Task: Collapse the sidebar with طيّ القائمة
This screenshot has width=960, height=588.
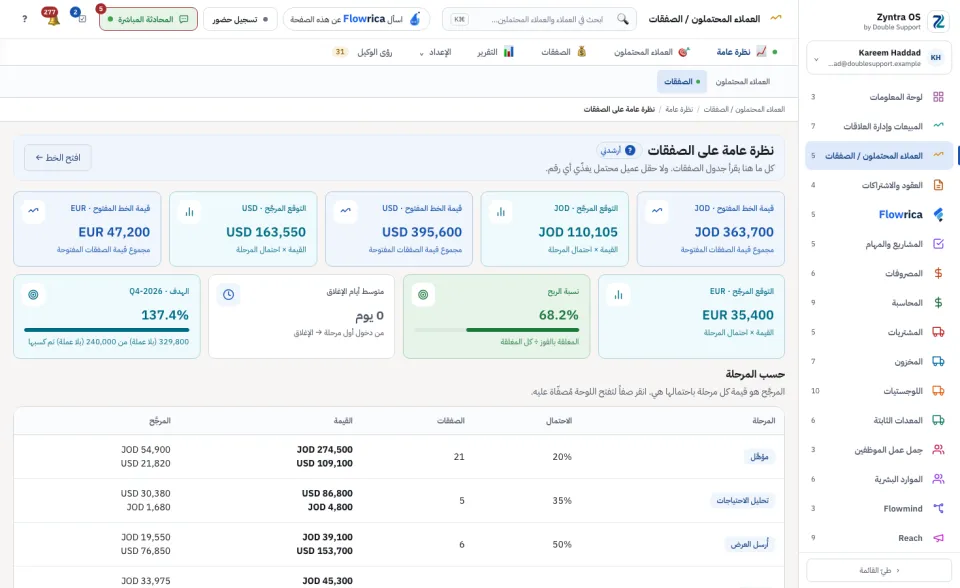Action: coord(879,570)
